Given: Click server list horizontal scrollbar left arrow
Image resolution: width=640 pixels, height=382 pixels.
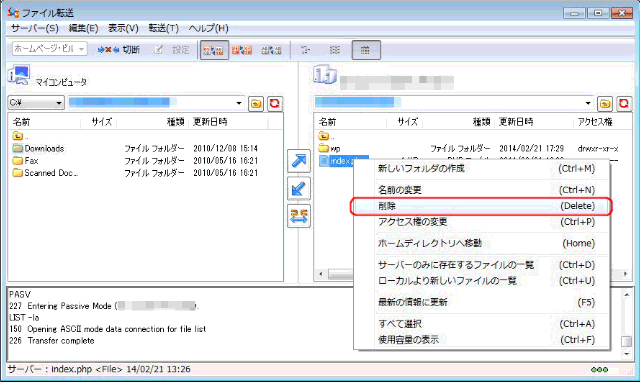Looking at the screenshot, I should tap(321, 274).
